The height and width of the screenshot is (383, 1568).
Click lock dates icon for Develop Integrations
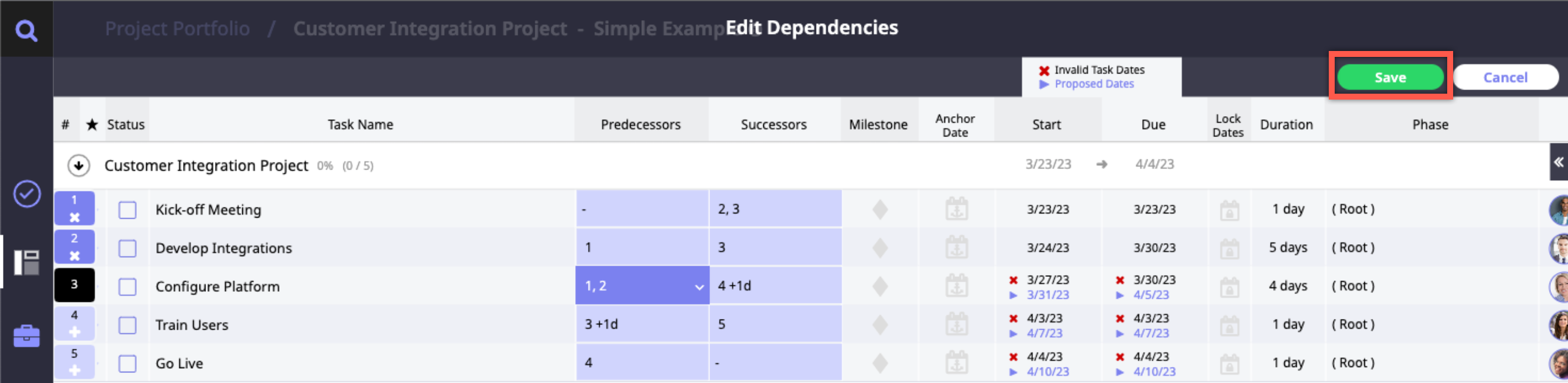[1229, 248]
